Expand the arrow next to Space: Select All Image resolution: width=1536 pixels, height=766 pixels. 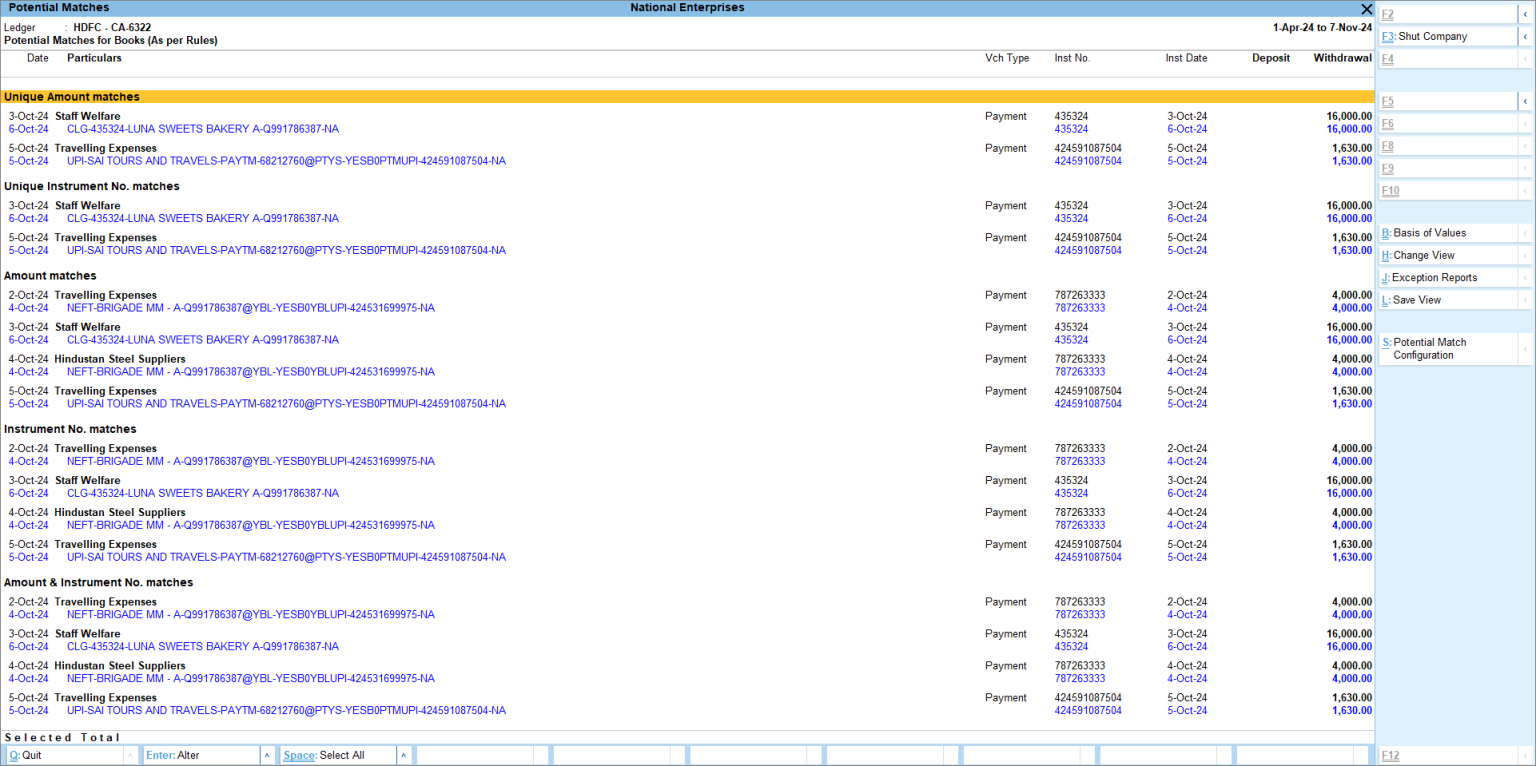(404, 757)
